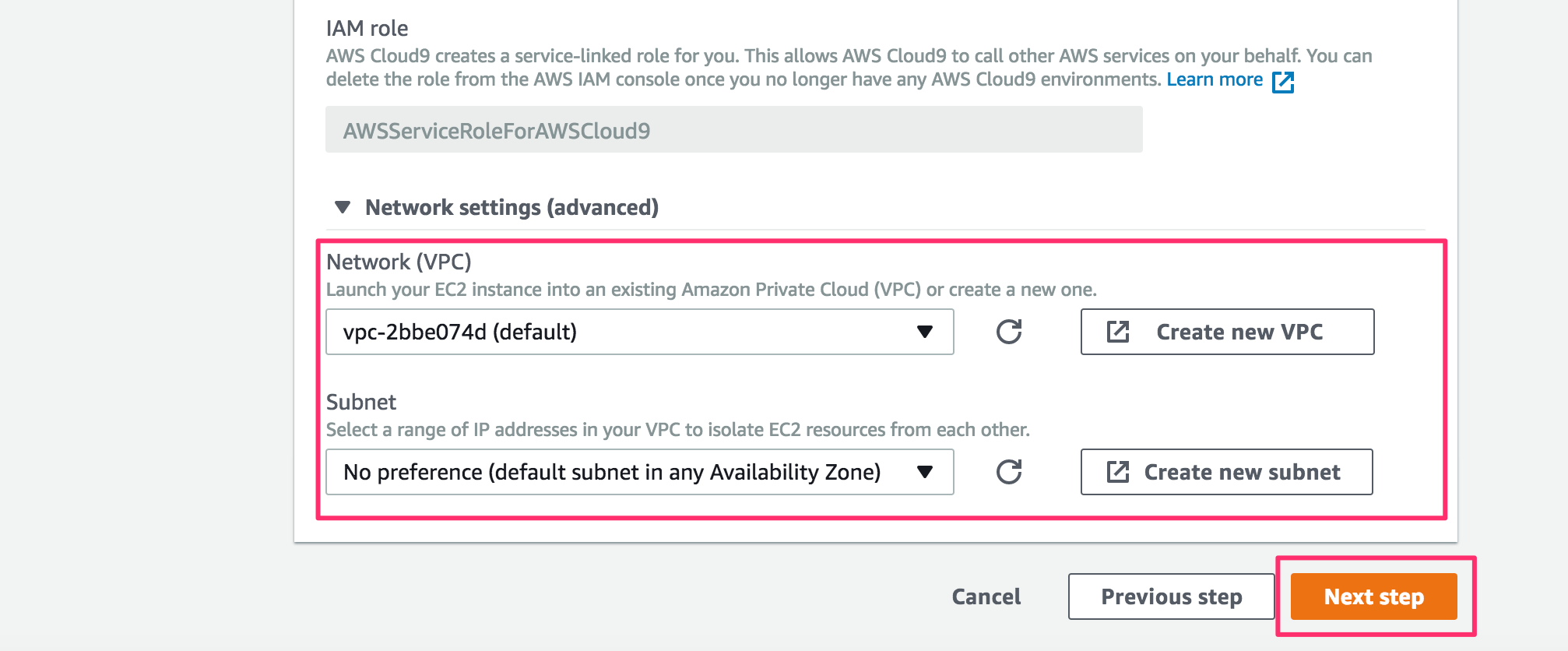The height and width of the screenshot is (651, 1568).
Task: Click the AWSServiceRoleForAWSCloud9 role field
Action: (734, 129)
